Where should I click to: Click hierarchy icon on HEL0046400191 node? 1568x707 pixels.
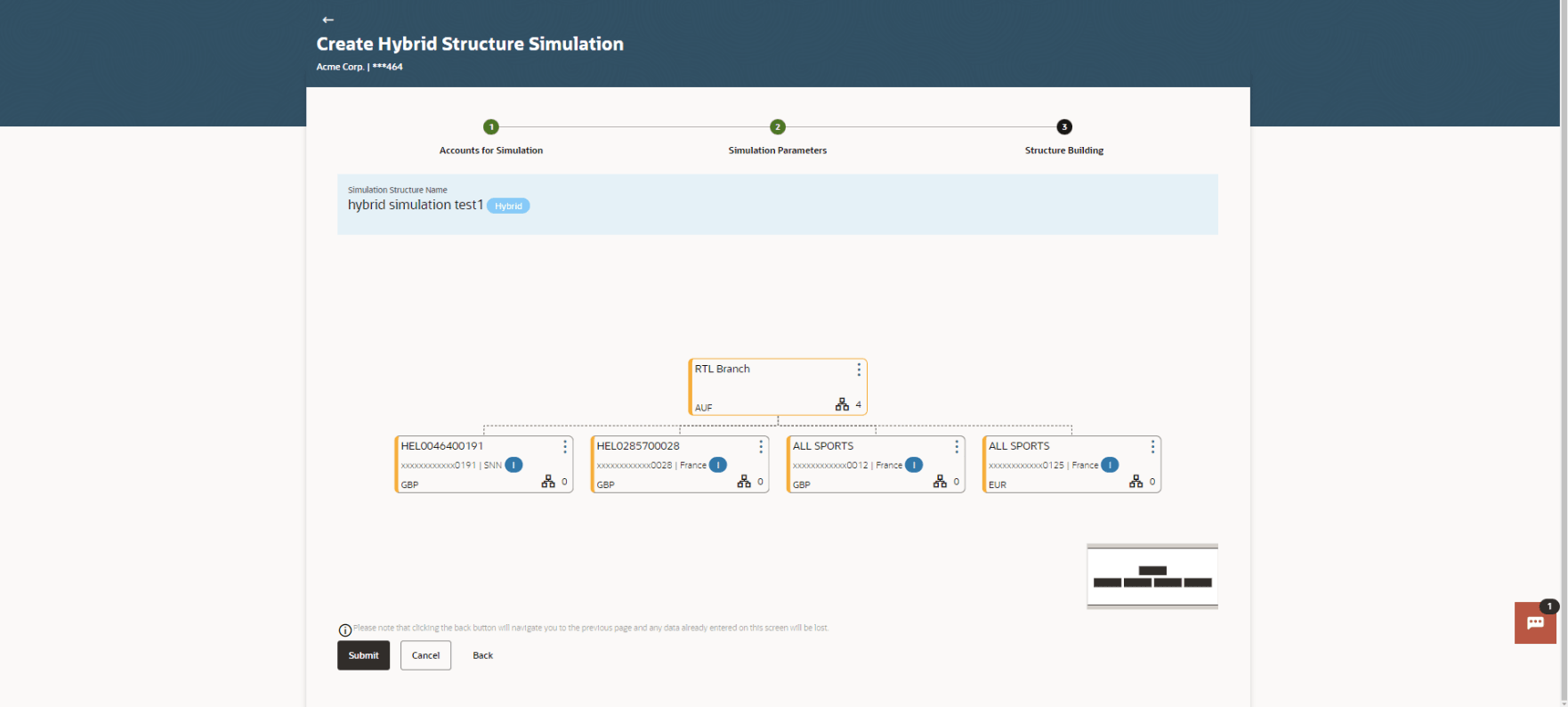coord(548,482)
